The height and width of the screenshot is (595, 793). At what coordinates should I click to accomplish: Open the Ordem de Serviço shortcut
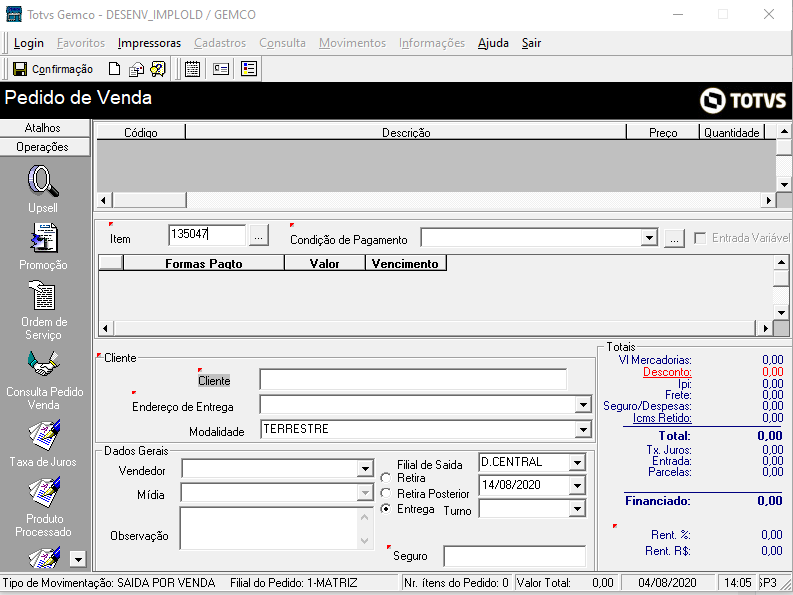(x=43, y=295)
